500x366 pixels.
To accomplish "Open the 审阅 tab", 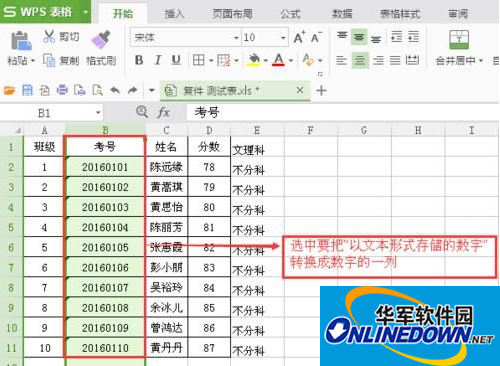I will pyautogui.click(x=458, y=14).
